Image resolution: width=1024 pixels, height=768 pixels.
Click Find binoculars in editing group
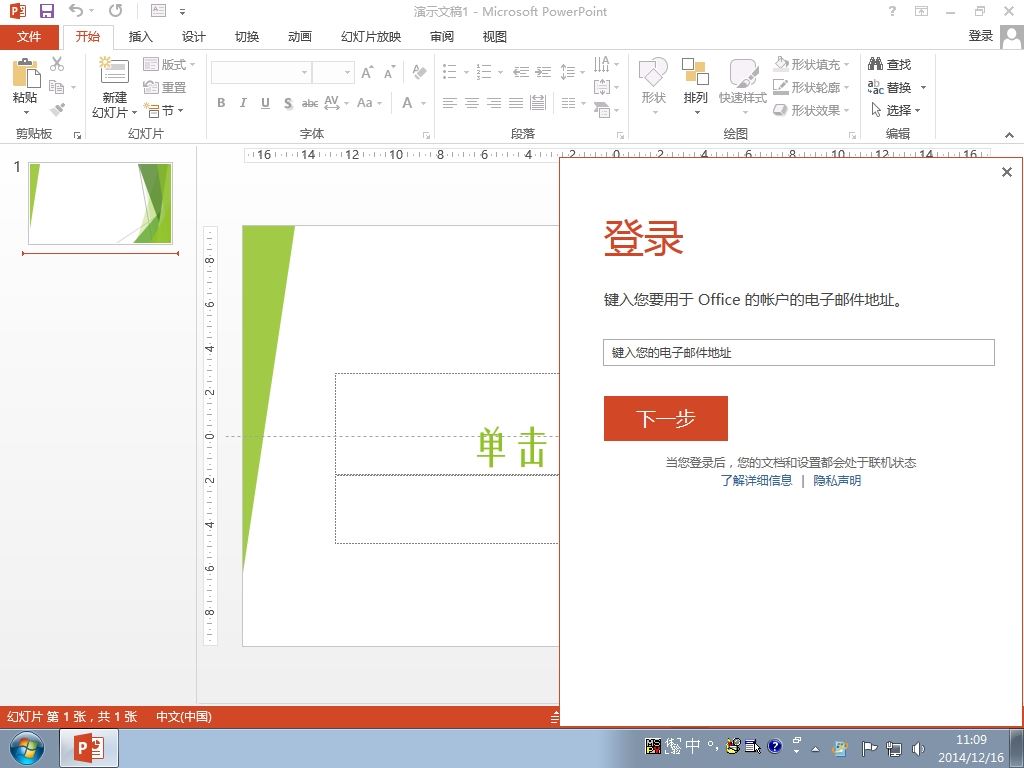tap(889, 64)
